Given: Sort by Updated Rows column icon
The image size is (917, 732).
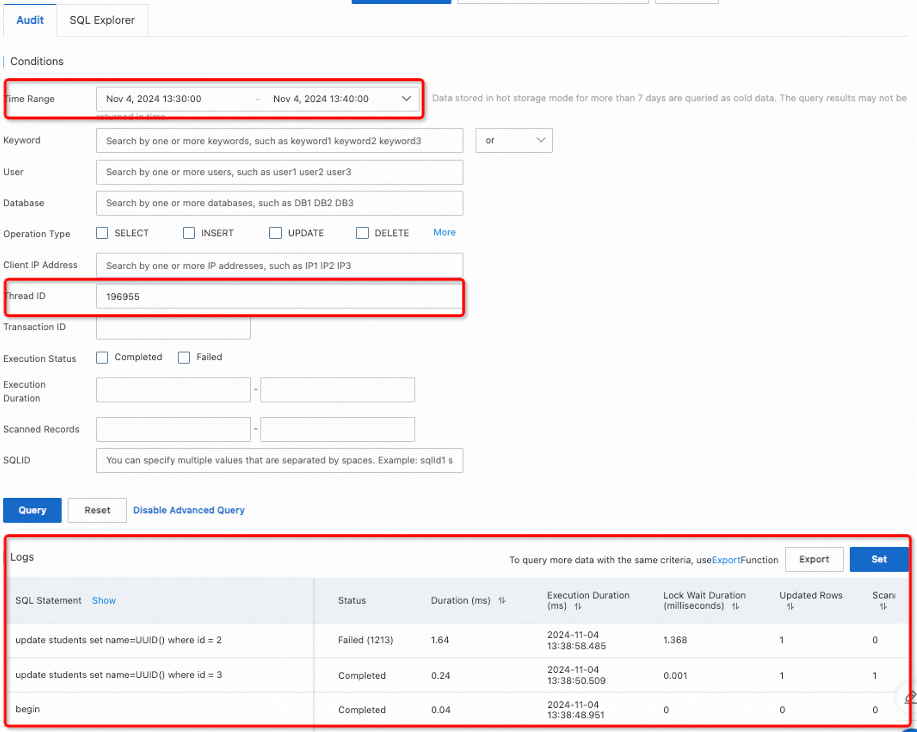Looking at the screenshot, I should click(790, 606).
